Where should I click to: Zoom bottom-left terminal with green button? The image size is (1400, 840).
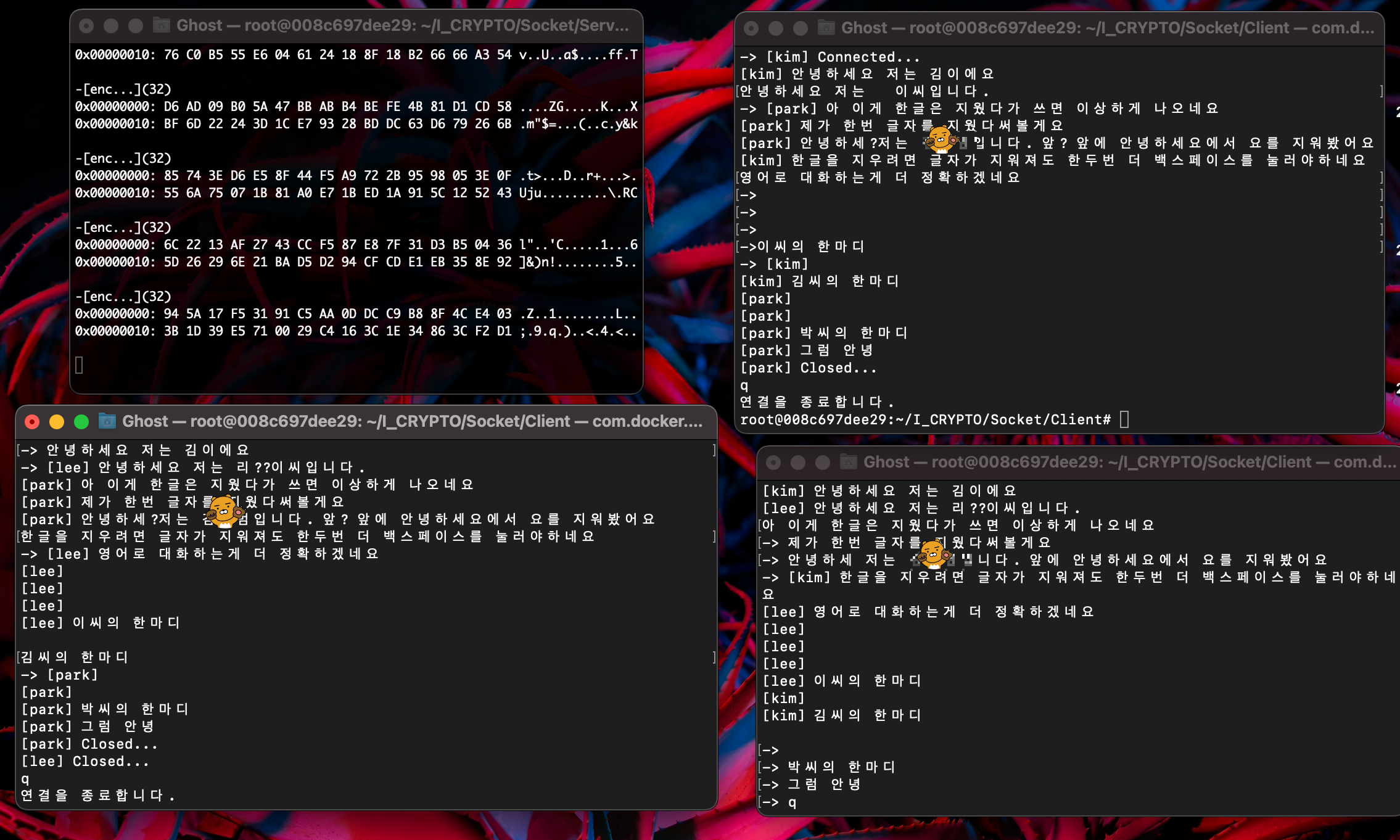point(81,421)
